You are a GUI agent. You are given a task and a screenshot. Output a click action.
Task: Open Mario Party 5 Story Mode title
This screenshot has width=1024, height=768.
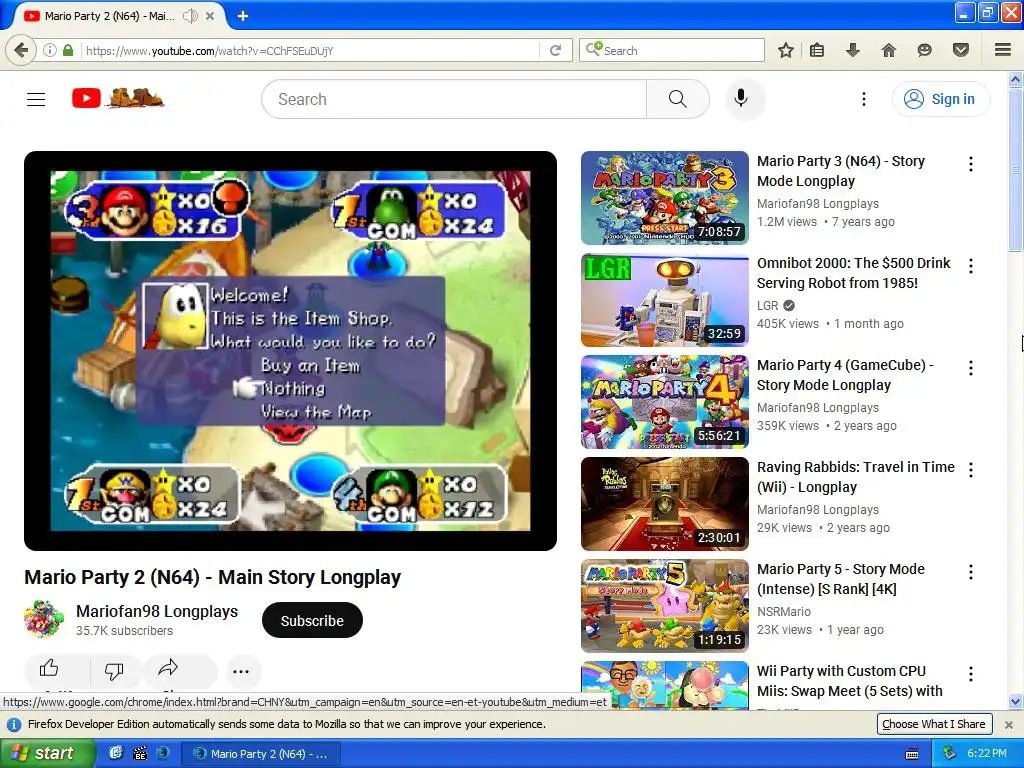point(840,579)
